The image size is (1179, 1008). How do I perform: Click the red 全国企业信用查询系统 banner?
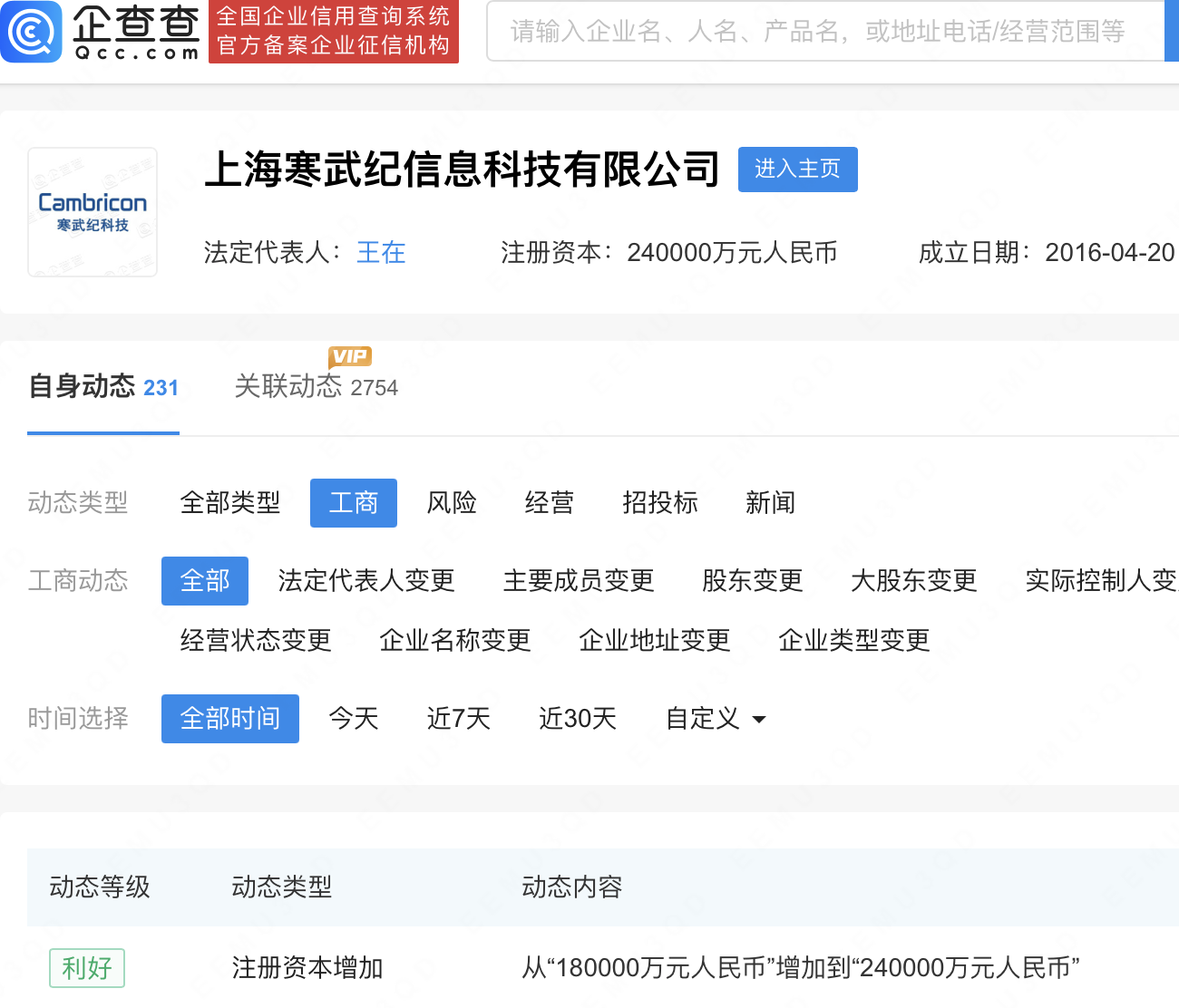coord(334,32)
